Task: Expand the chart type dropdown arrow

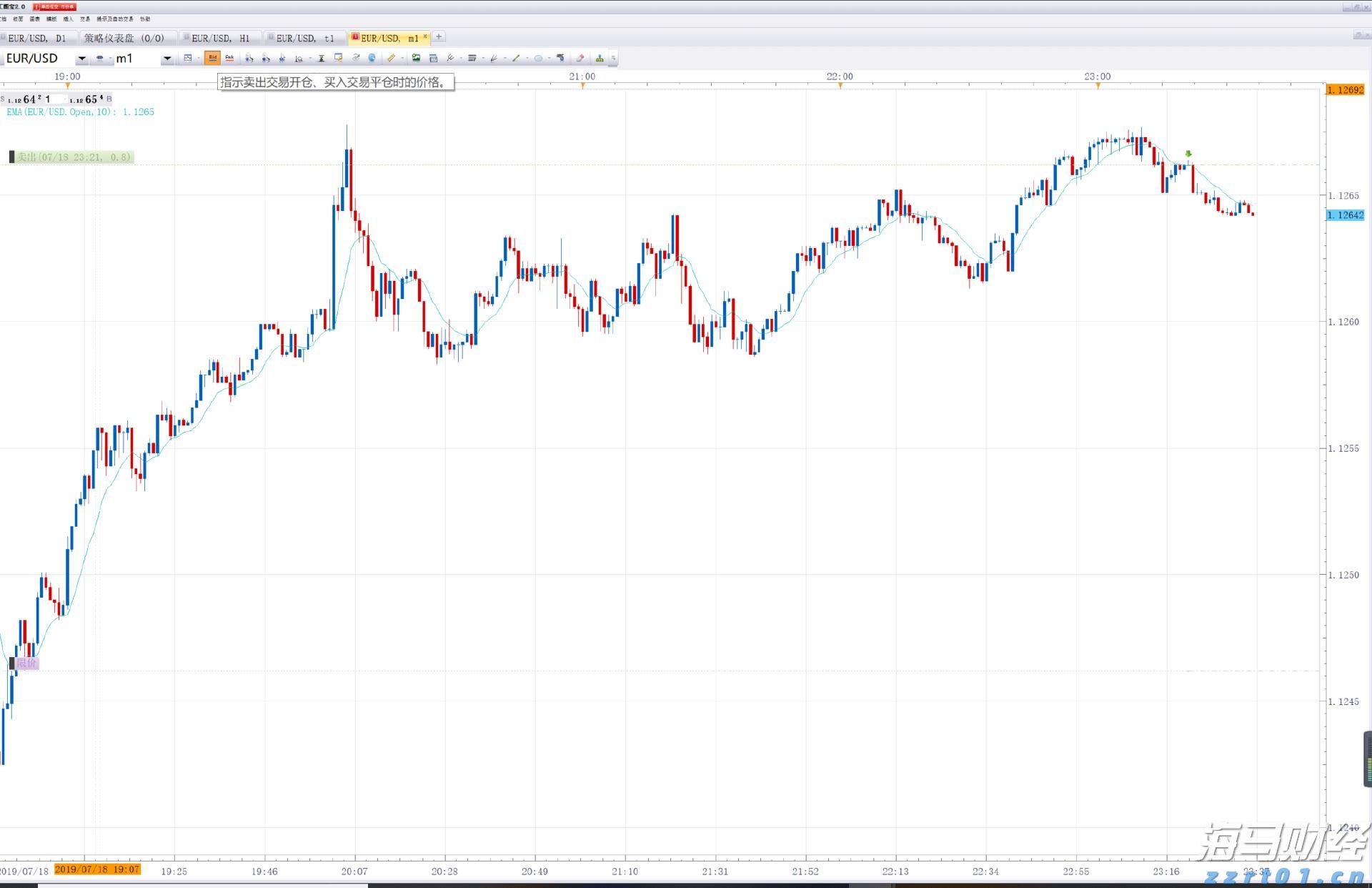Action: click(199, 59)
